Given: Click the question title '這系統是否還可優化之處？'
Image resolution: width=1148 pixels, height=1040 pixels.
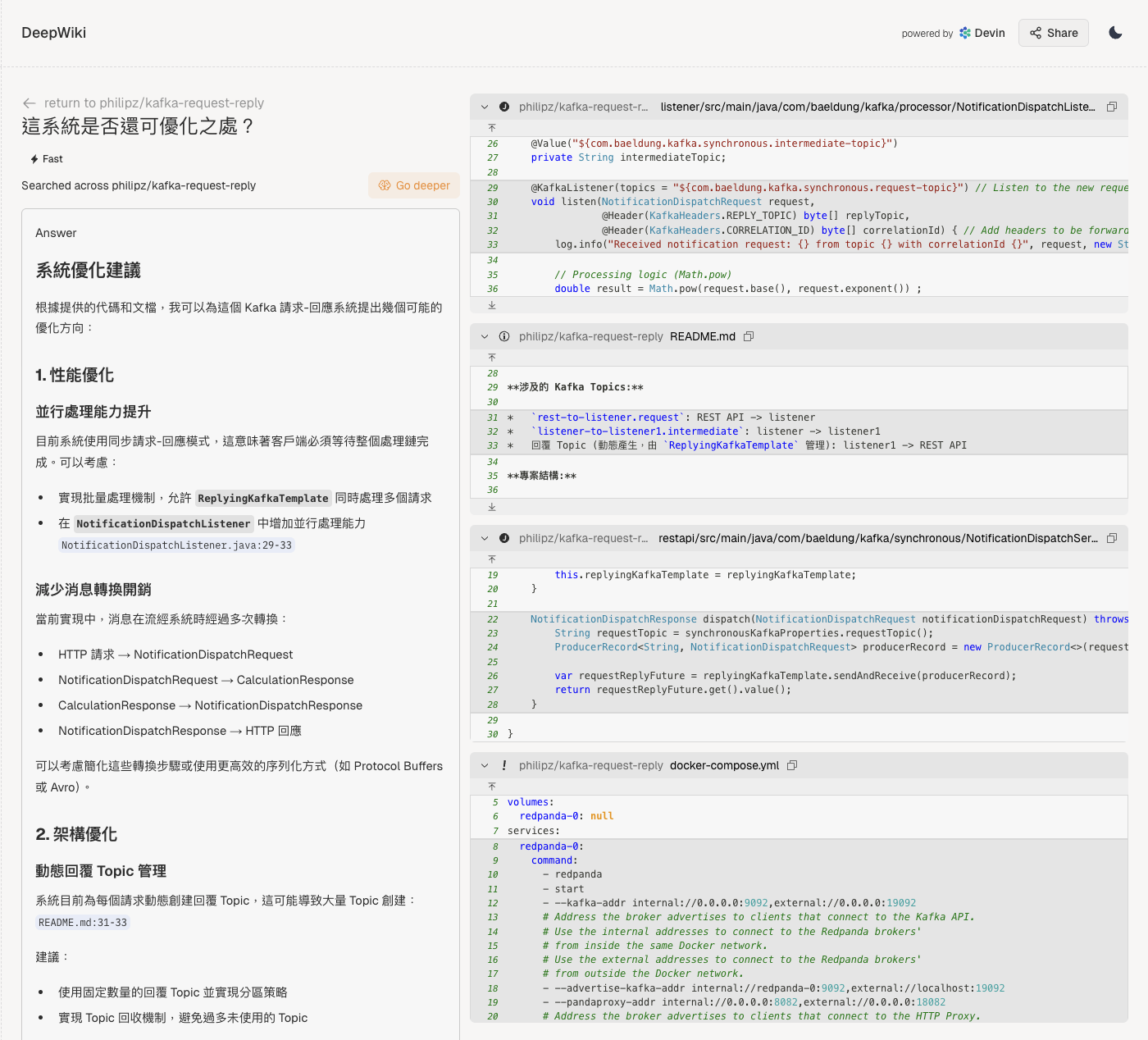Looking at the screenshot, I should (x=139, y=126).
